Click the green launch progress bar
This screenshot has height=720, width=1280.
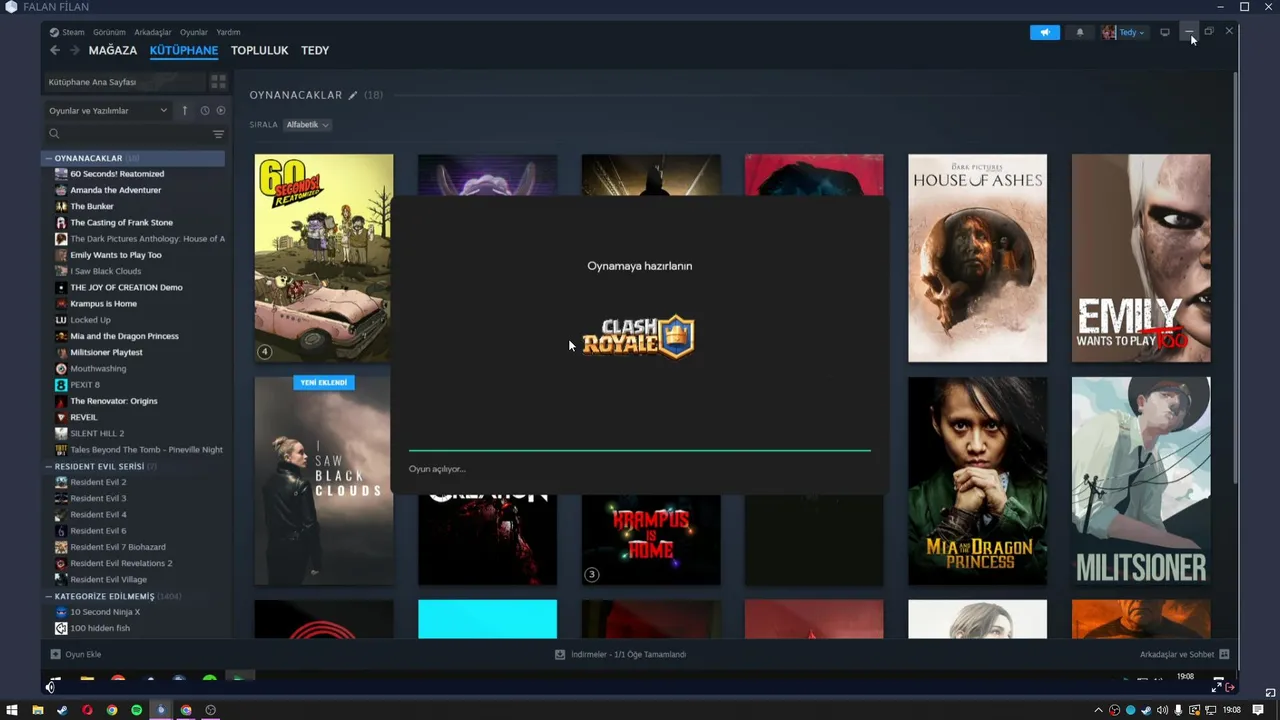[x=640, y=451]
